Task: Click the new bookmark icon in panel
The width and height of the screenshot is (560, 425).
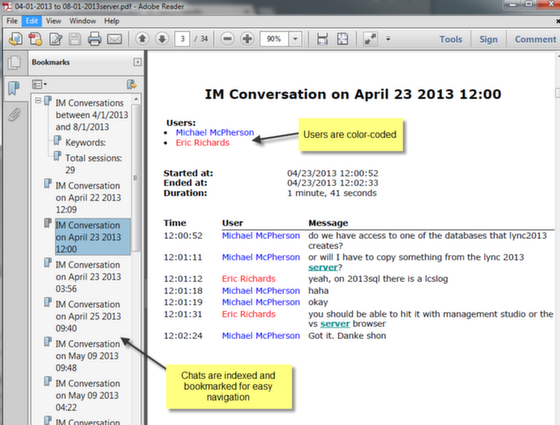Action: 132,84
